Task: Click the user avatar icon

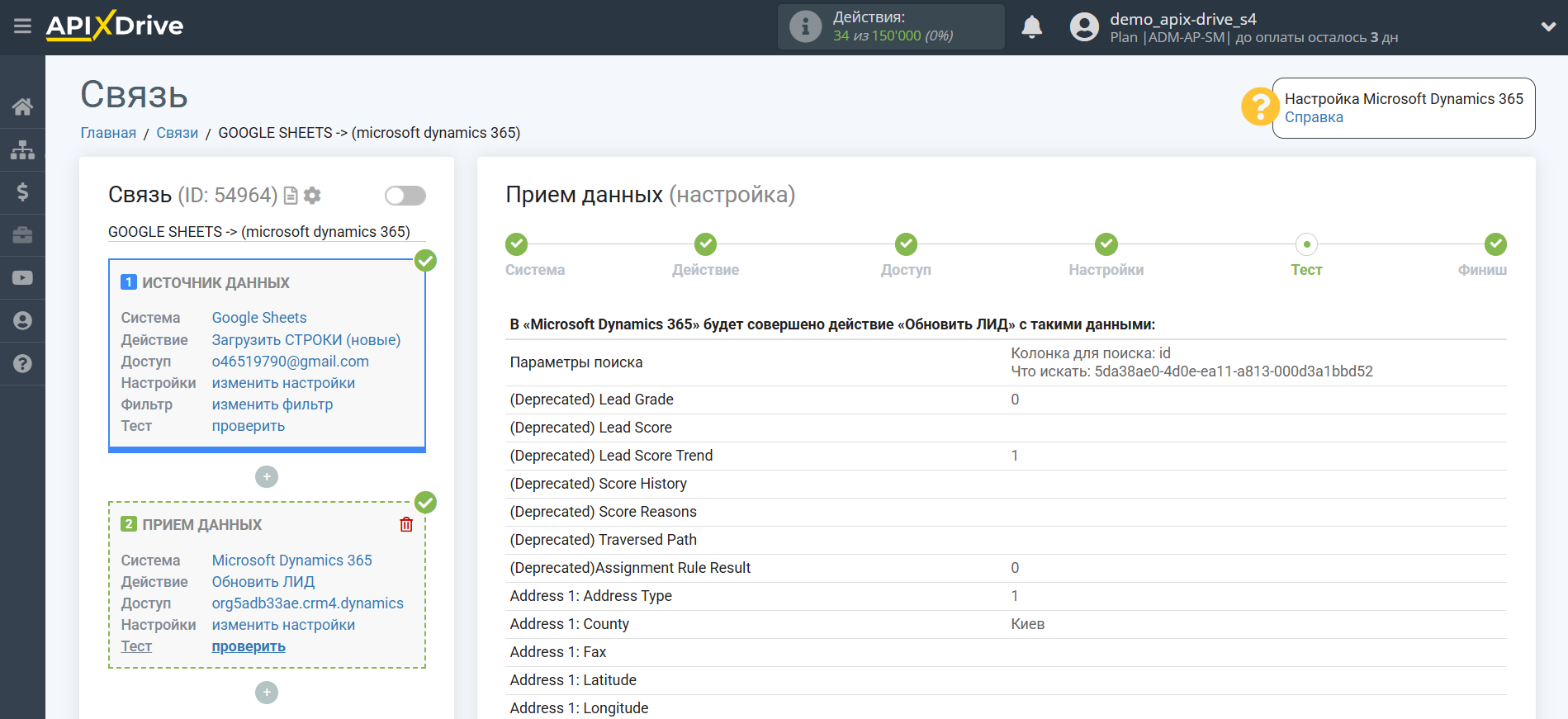Action: pos(1084,27)
